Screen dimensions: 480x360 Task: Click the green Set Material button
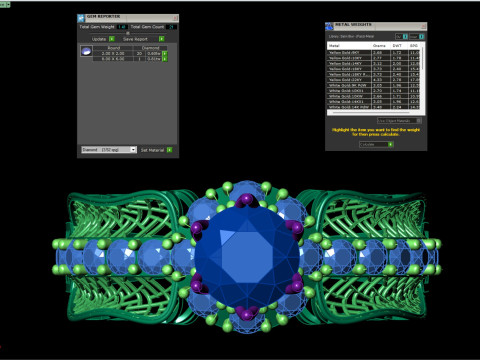tap(169, 150)
